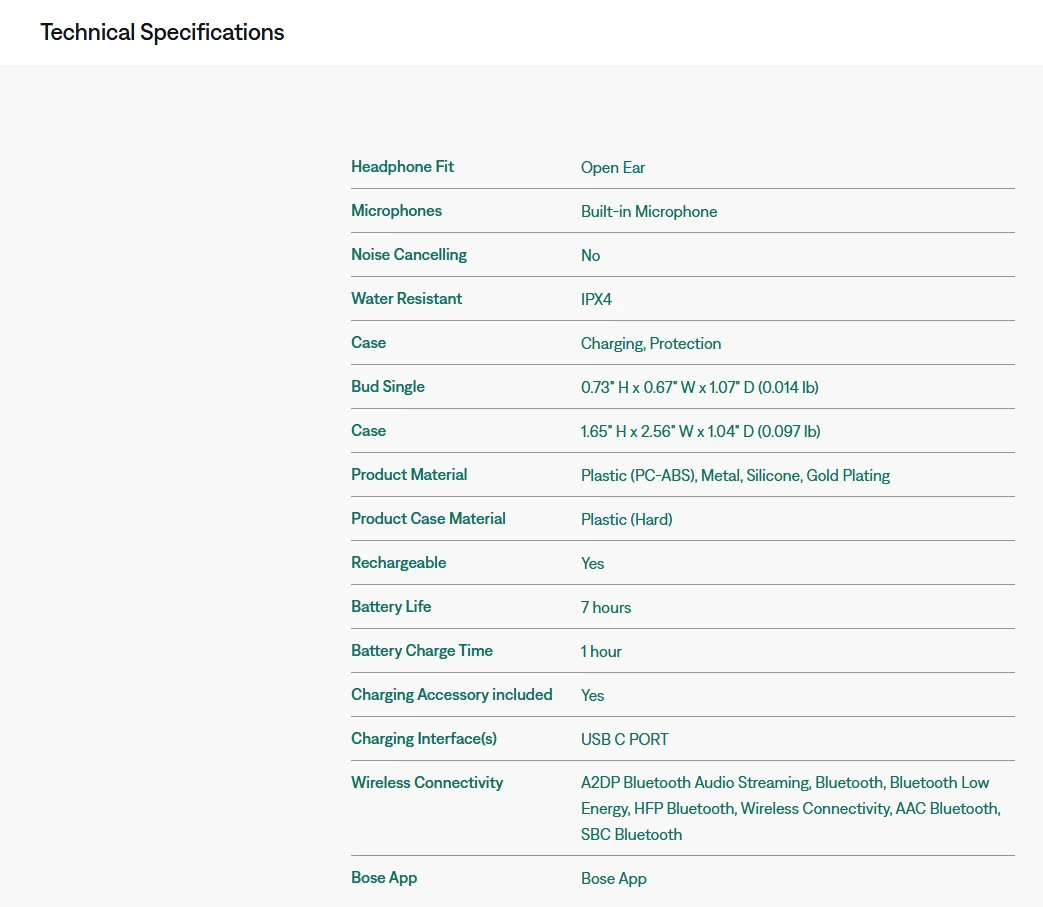The height and width of the screenshot is (907, 1043).
Task: Click the Charging, Protection value
Action: [651, 344]
